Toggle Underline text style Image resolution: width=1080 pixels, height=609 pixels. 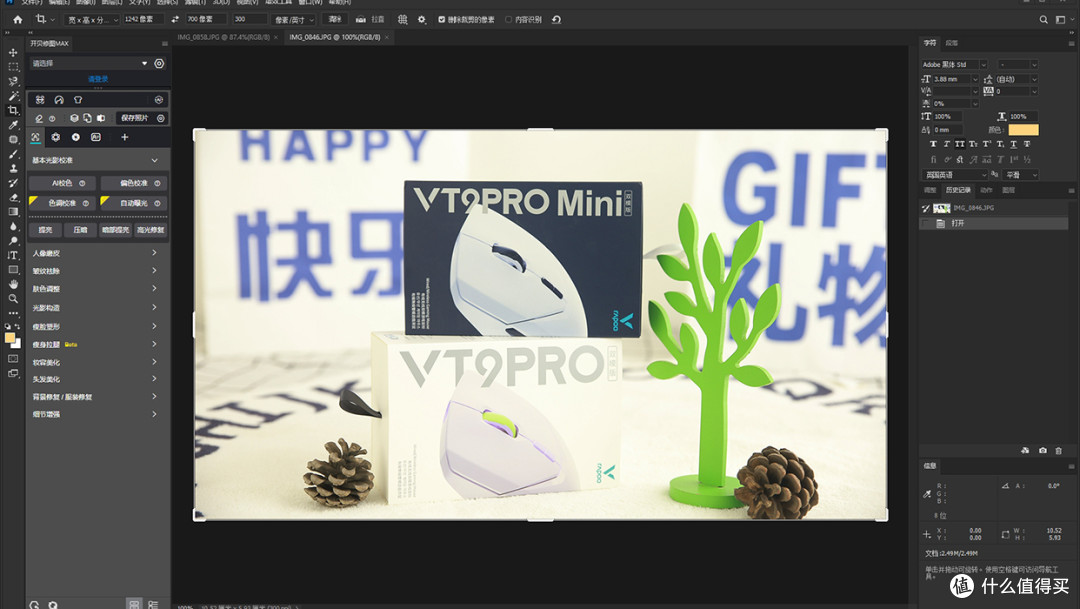coord(1013,144)
